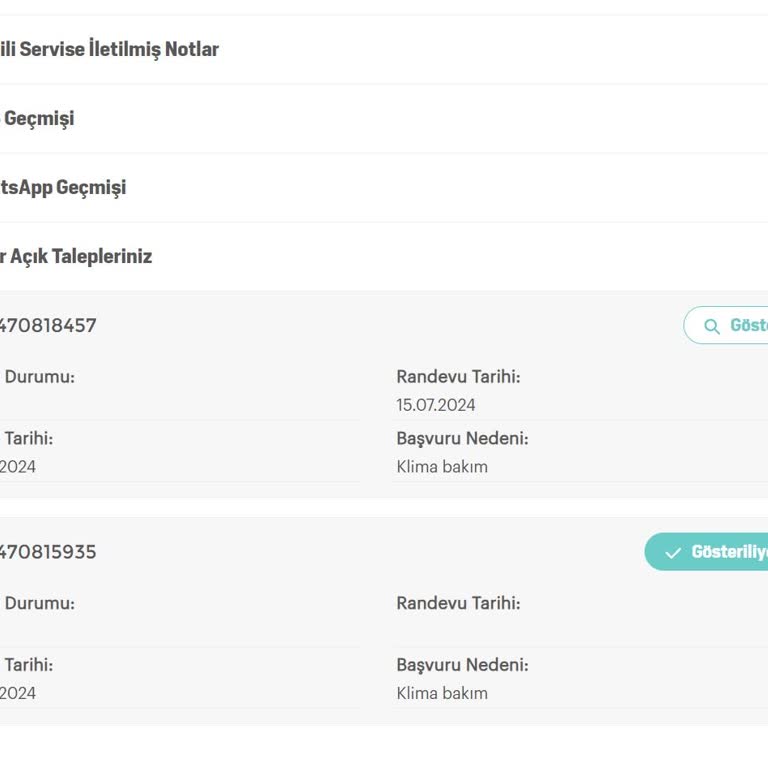768x768 pixels.
Task: Collapse the Açık Talepleriniz section
Action: tap(76, 256)
